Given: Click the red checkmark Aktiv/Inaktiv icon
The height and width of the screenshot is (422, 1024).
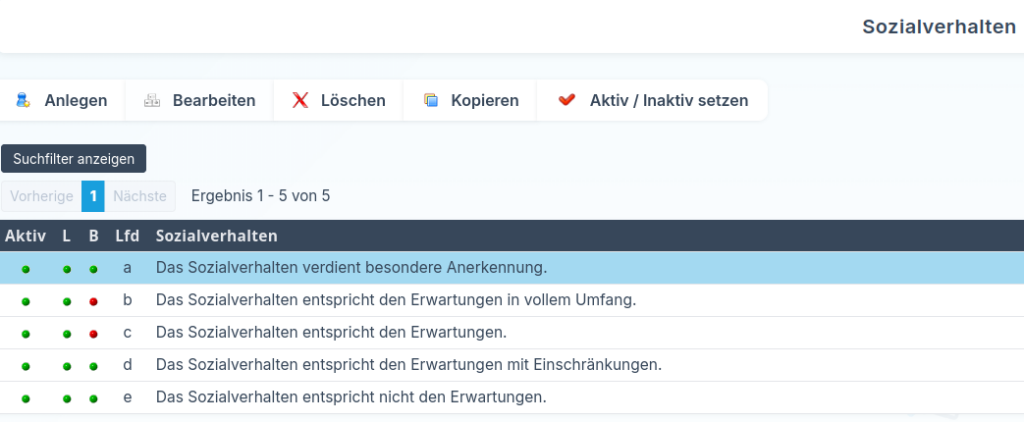Looking at the screenshot, I should pyautogui.click(x=567, y=100).
